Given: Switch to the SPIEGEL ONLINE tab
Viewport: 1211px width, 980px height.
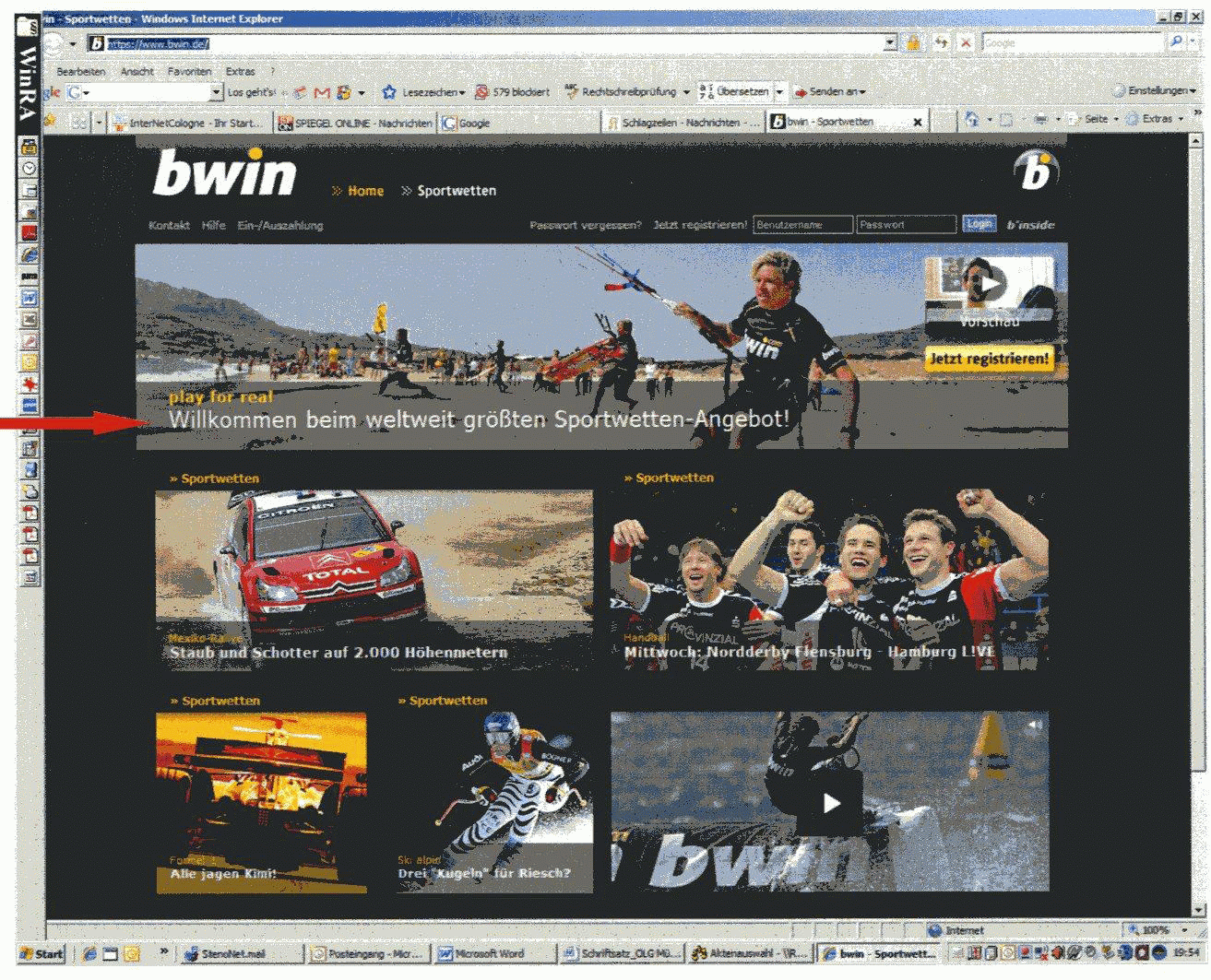Looking at the screenshot, I should pos(354,122).
